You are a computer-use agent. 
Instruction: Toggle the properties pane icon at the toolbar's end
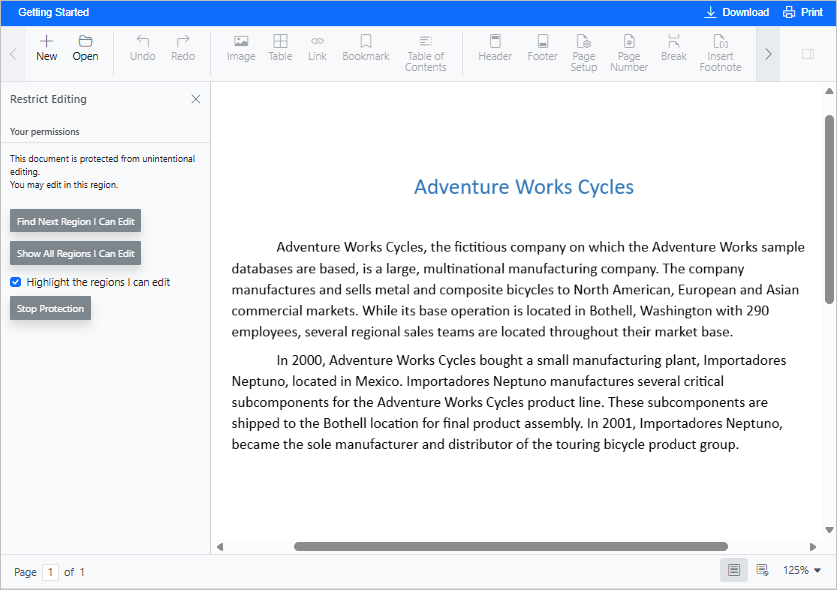click(808, 54)
